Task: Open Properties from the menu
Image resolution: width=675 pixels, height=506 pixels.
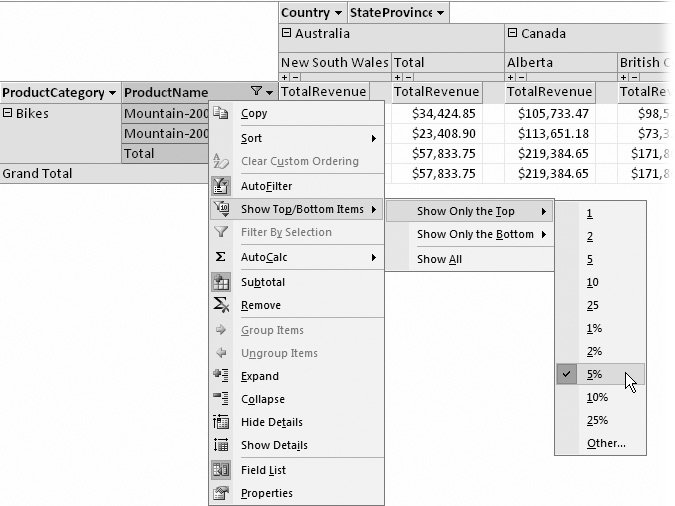Action: point(297,493)
